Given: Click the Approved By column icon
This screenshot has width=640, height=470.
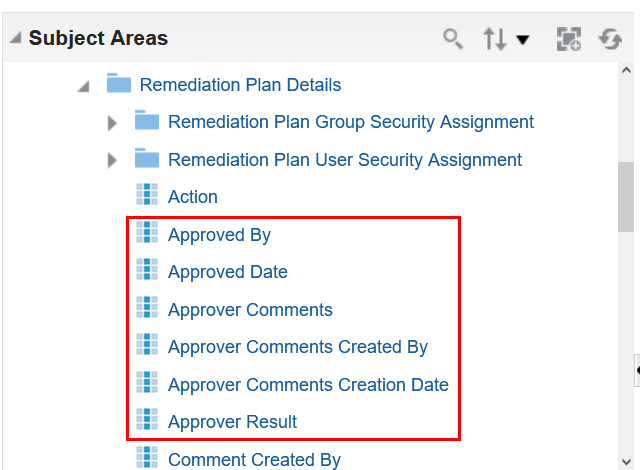Looking at the screenshot, I should 147,234.
